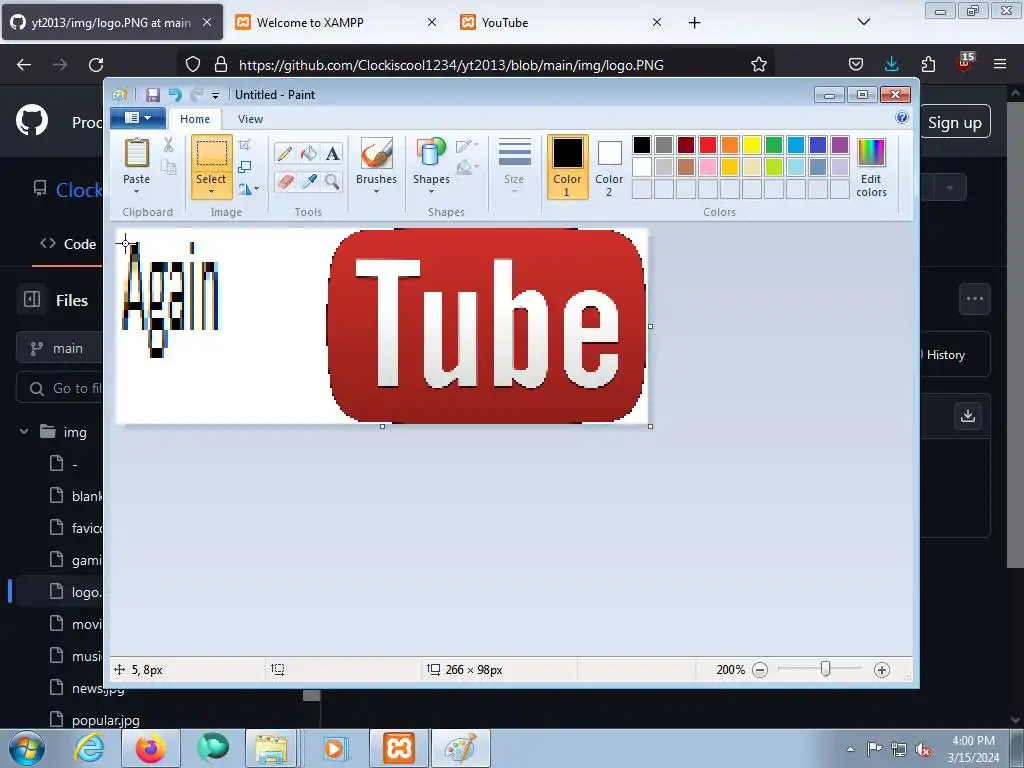Switch to the View ribbon tab
This screenshot has height=768, width=1024.
click(x=250, y=119)
